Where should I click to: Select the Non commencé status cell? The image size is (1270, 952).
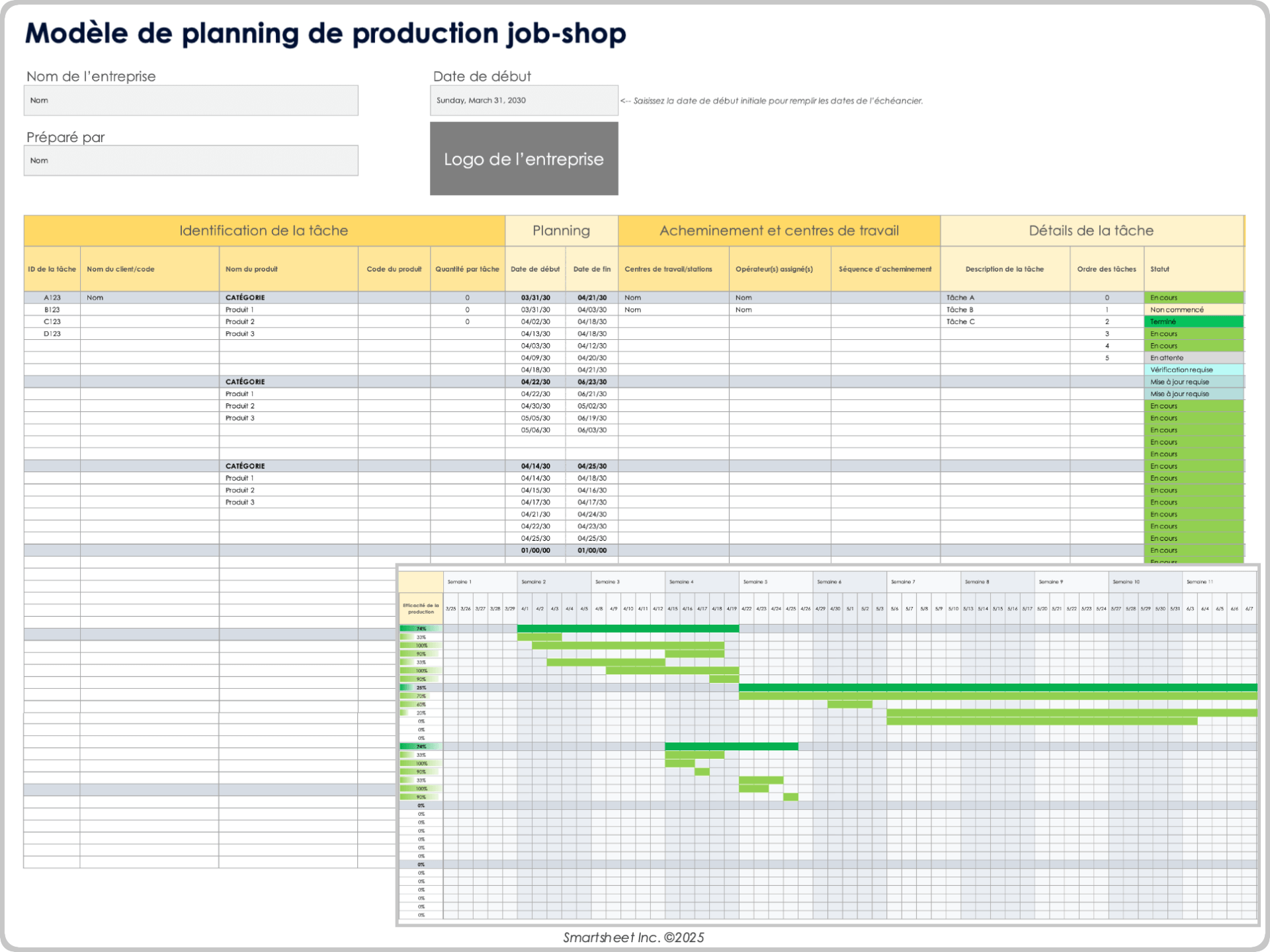click(1194, 309)
